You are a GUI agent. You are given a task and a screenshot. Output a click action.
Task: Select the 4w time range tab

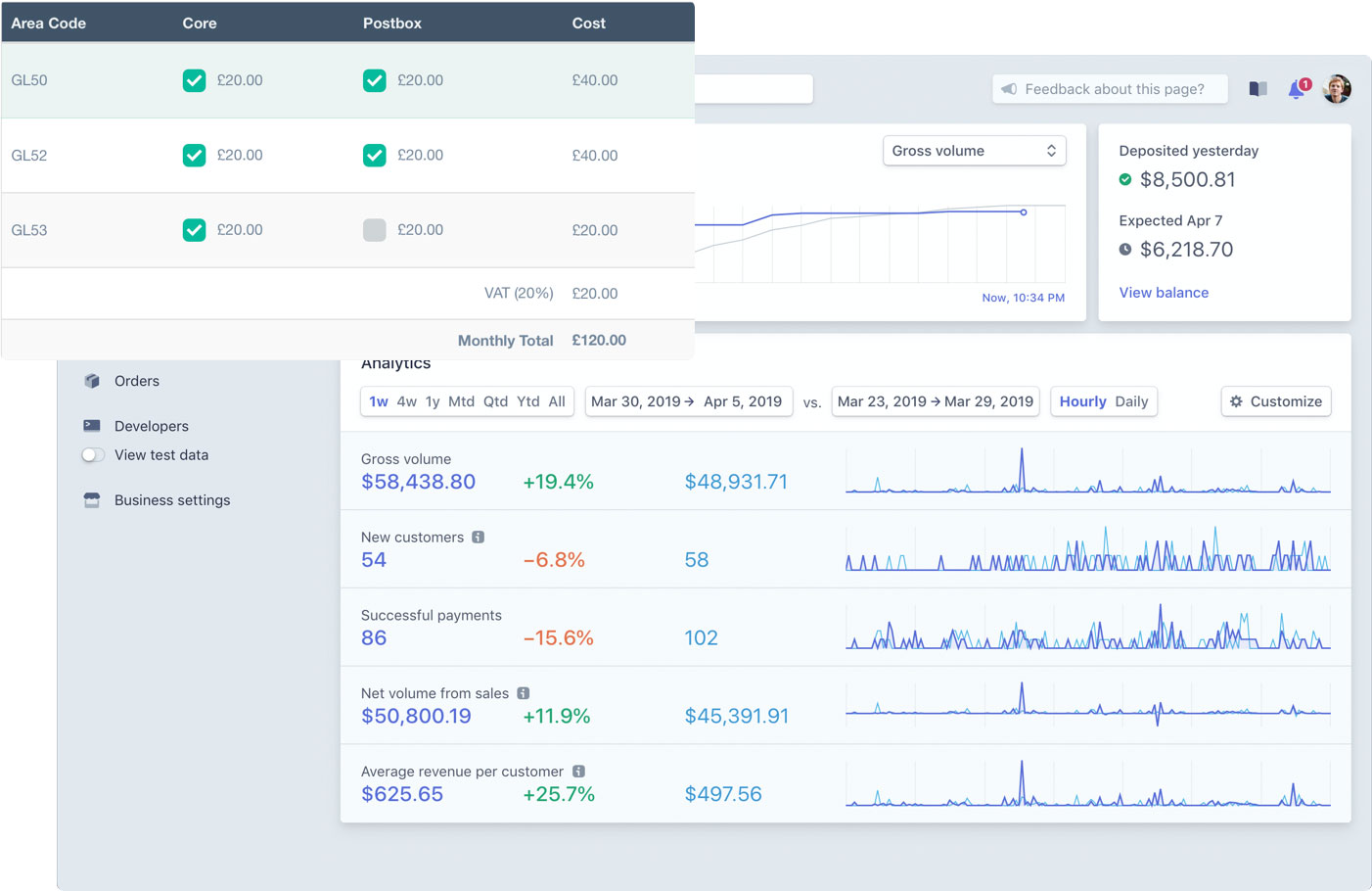pos(407,401)
